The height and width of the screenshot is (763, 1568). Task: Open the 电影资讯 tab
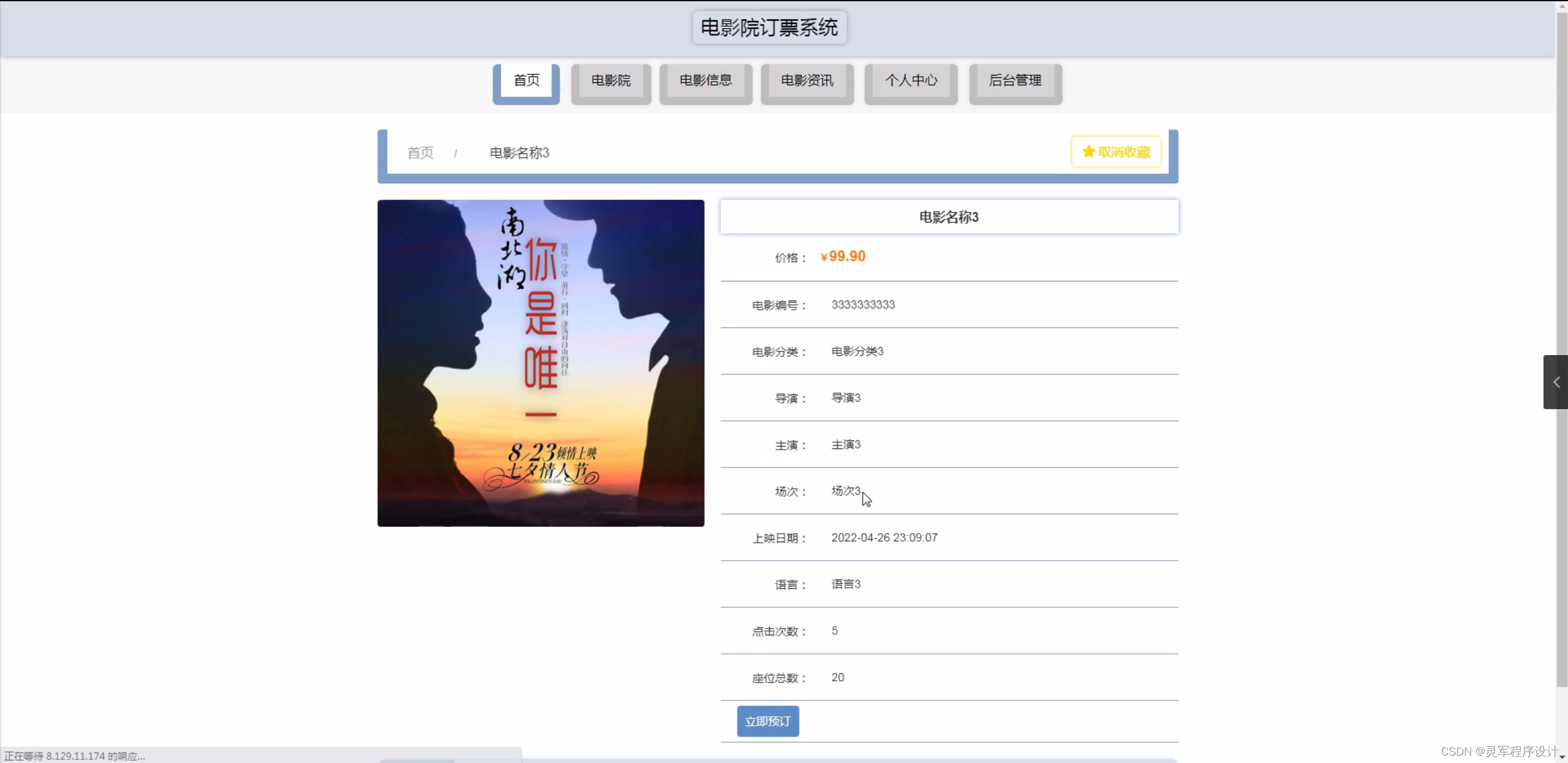click(x=807, y=80)
